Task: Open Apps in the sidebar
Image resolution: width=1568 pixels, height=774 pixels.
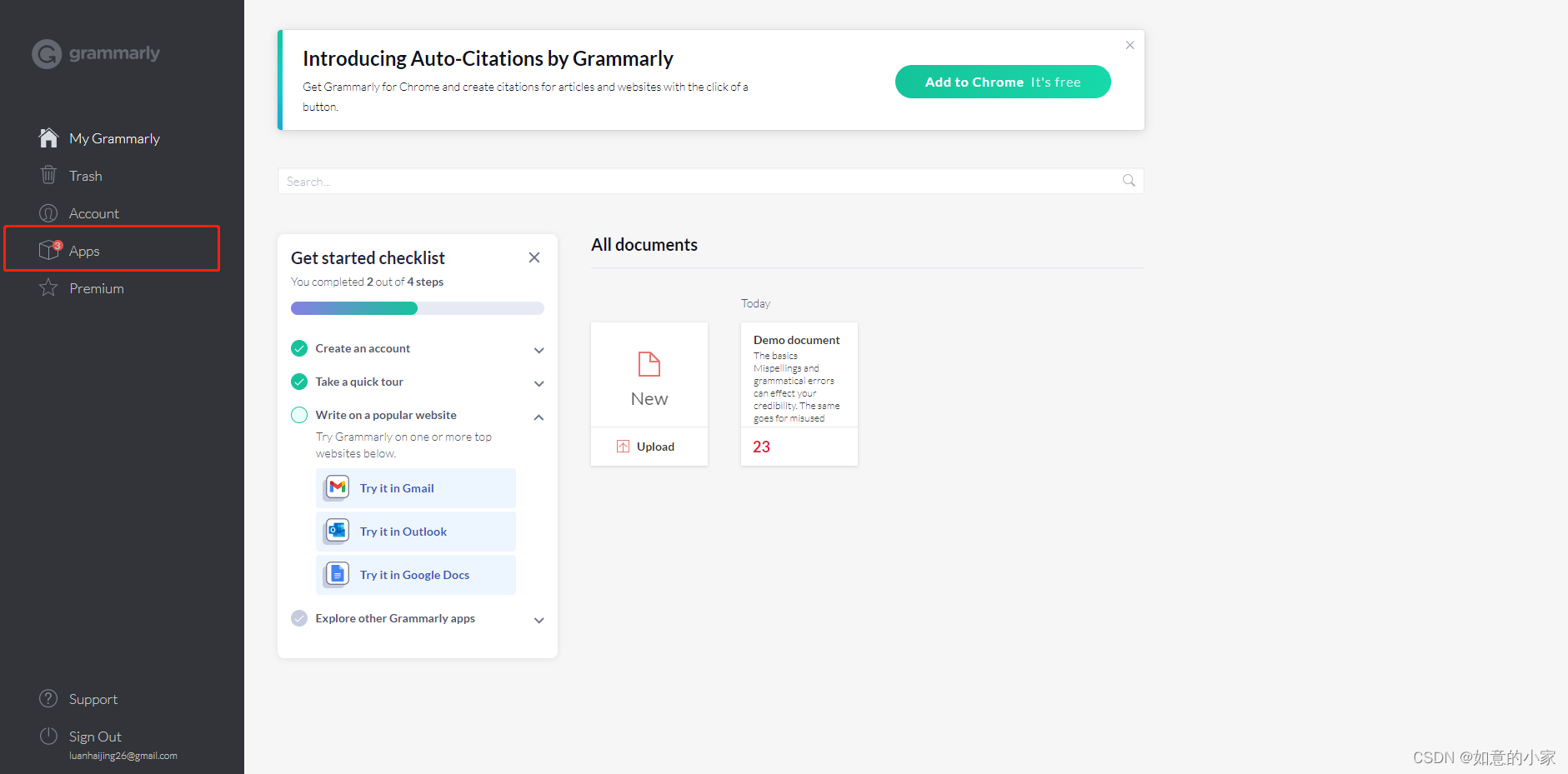Action: coord(84,251)
